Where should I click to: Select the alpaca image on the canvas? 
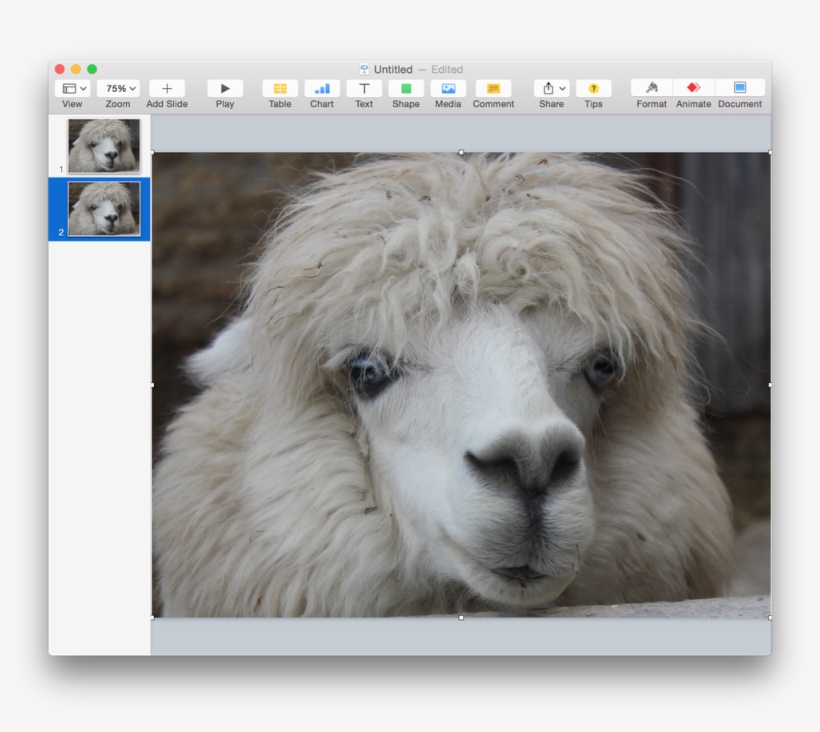460,385
